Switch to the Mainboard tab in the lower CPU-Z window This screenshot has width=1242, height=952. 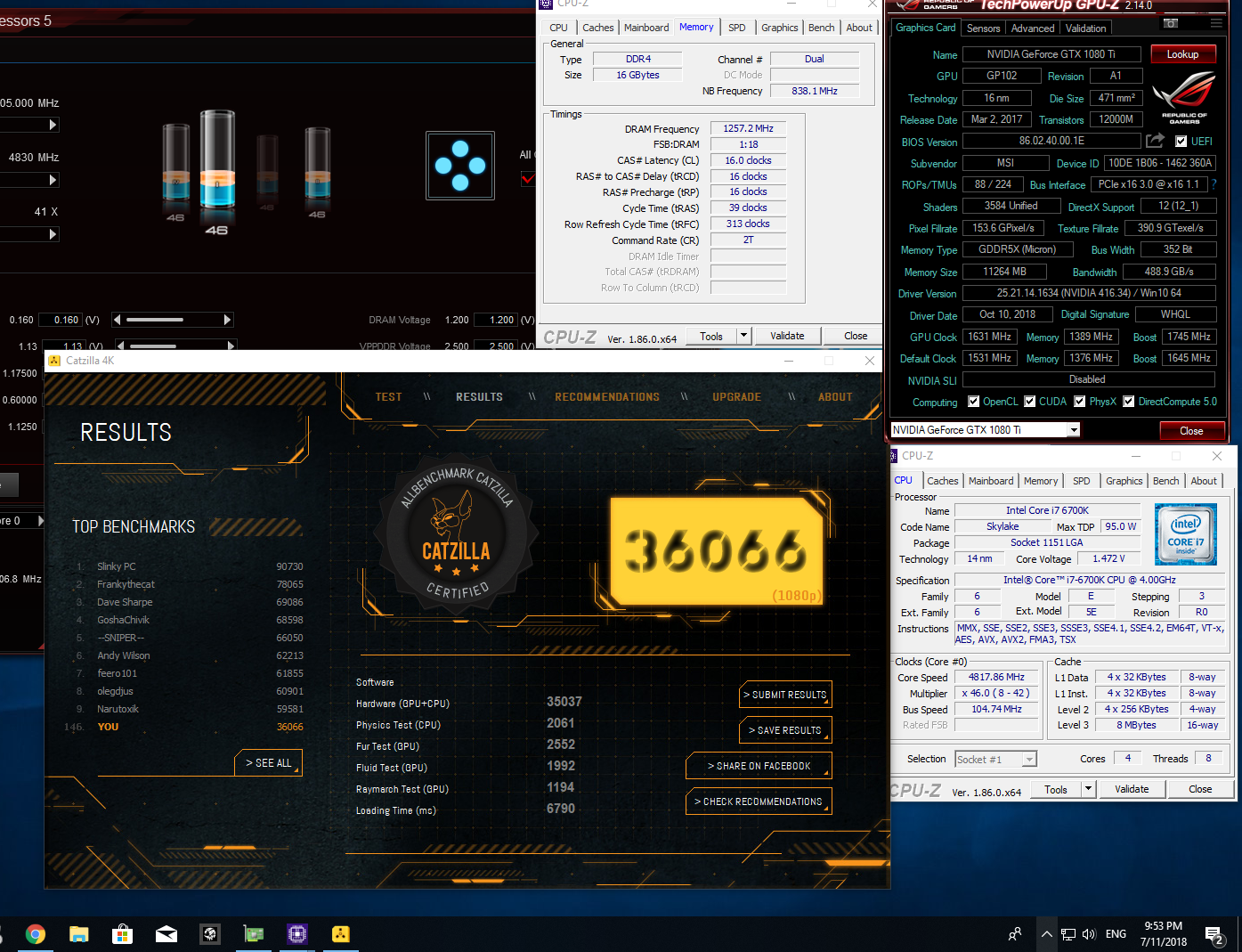991,481
